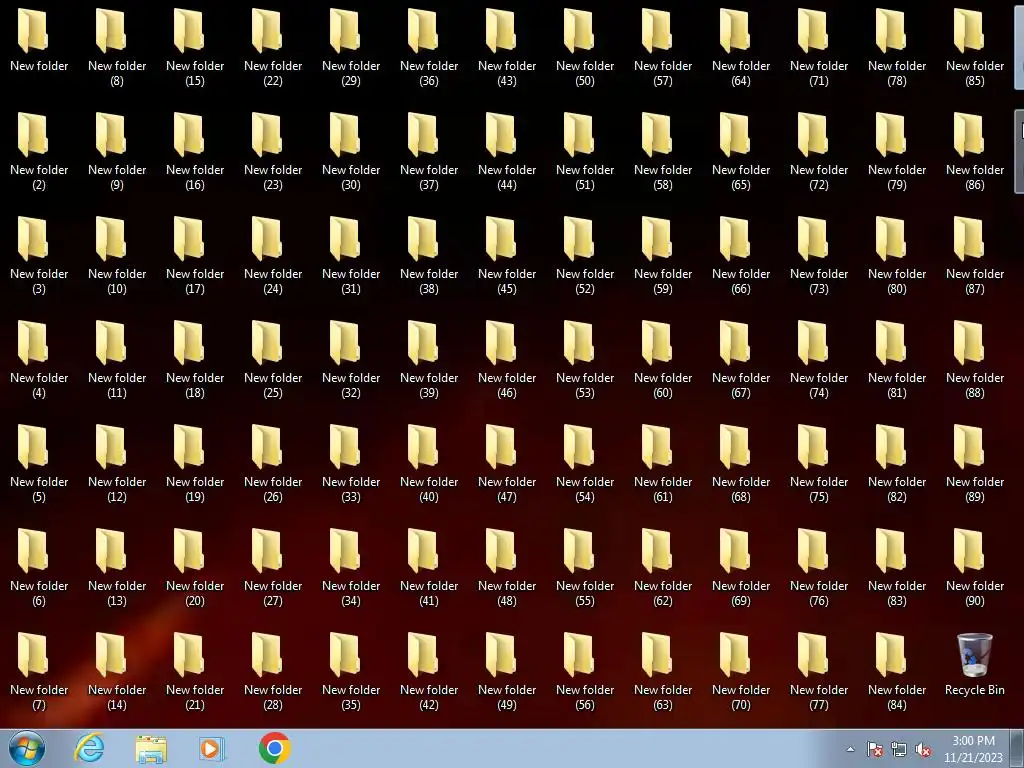The height and width of the screenshot is (768, 1024).
Task: Click the label text of New folder (33)
Action: [x=351, y=489]
